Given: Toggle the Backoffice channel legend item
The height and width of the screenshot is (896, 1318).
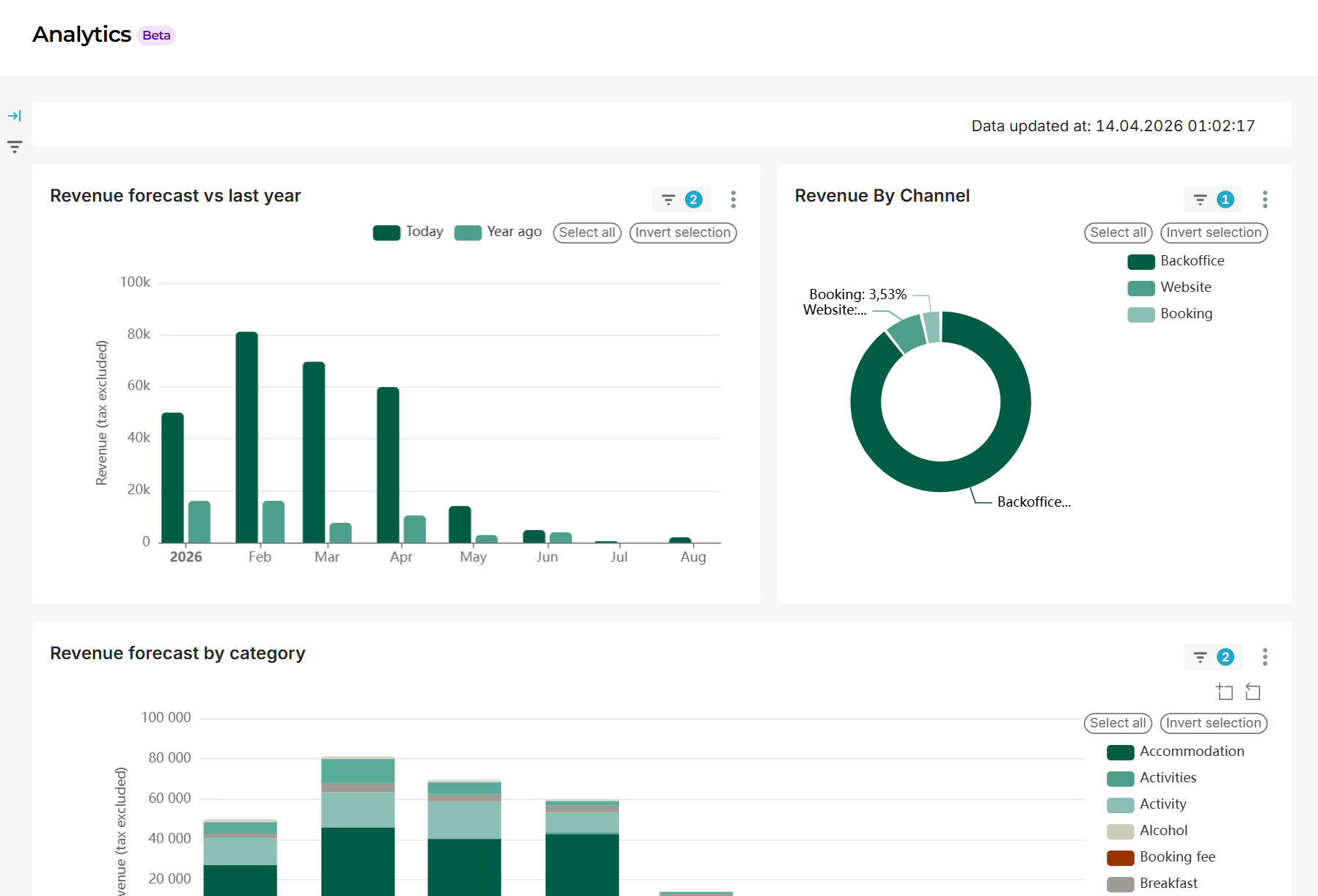Looking at the screenshot, I should click(x=1176, y=261).
